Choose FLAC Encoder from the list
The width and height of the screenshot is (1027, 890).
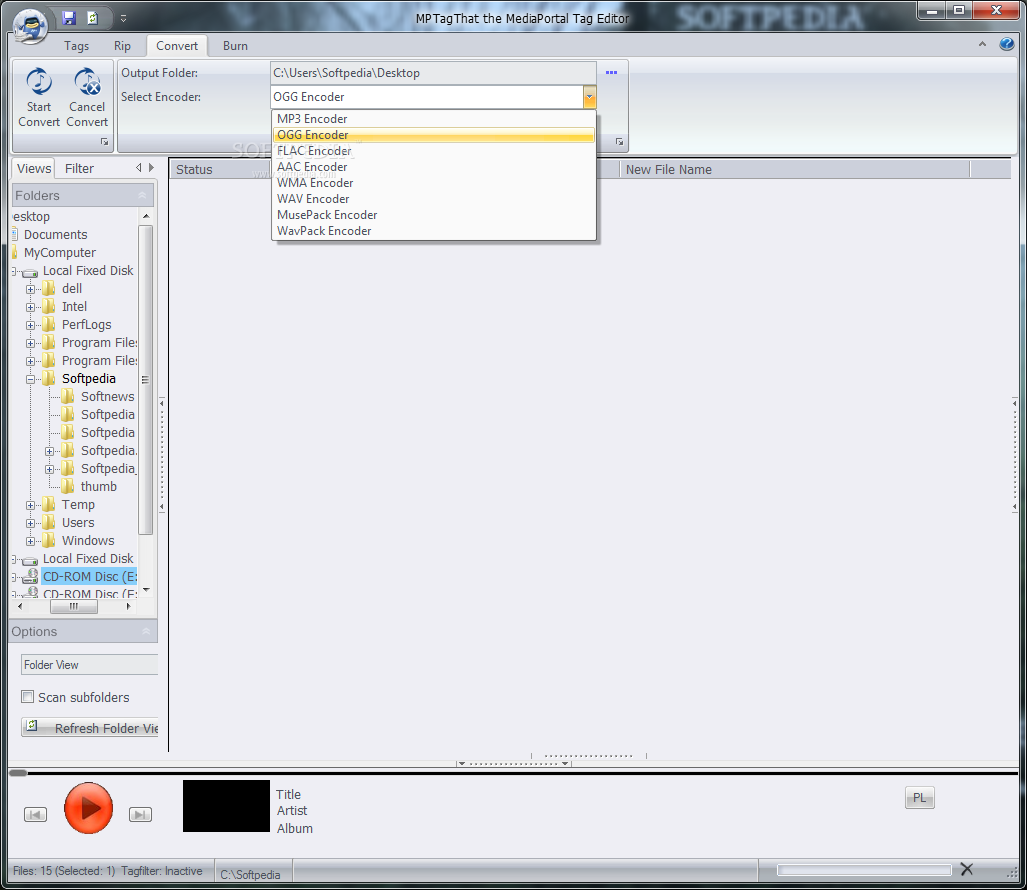(434, 151)
